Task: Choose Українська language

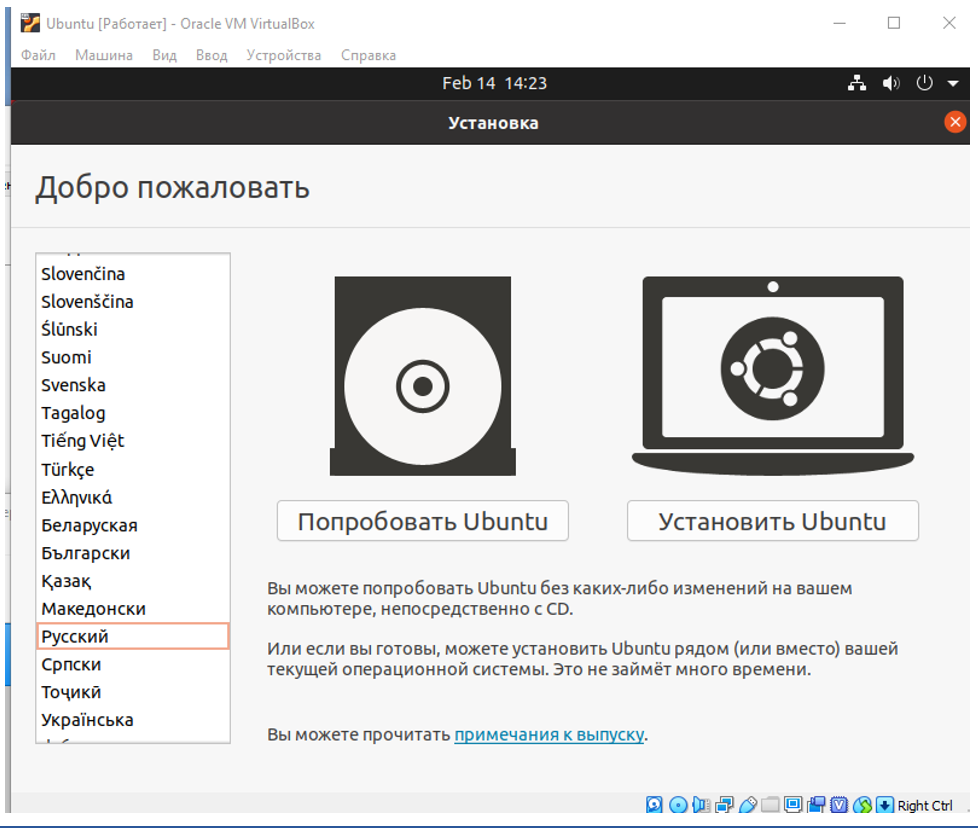Action: coord(133,720)
